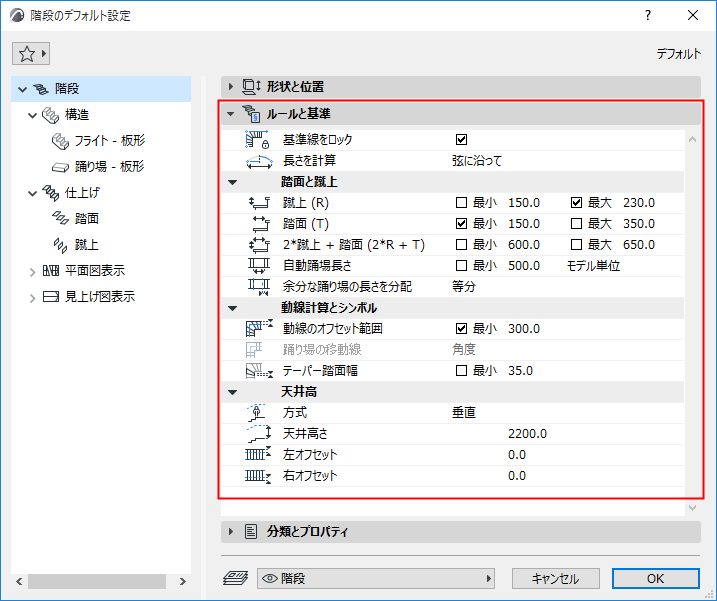Click the 蹴上 riser icon in tree
This screenshot has height=601, width=717.
pos(60,245)
